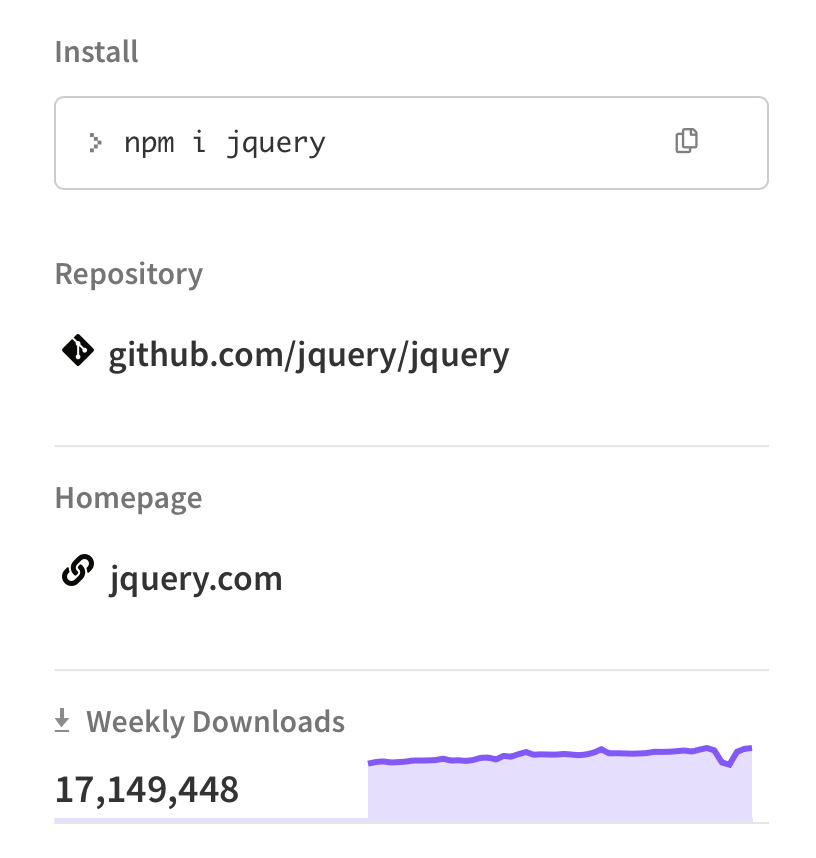
Task: Click the right end of the sparkline
Action: coord(749,748)
